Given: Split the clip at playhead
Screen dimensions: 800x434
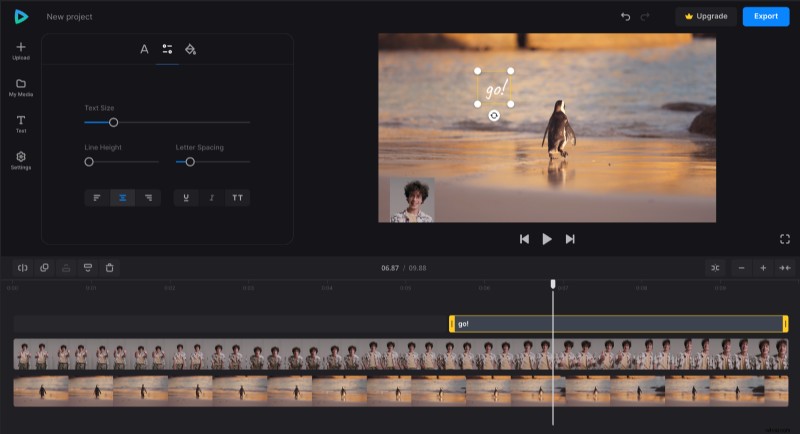Looking at the screenshot, I should (22, 268).
